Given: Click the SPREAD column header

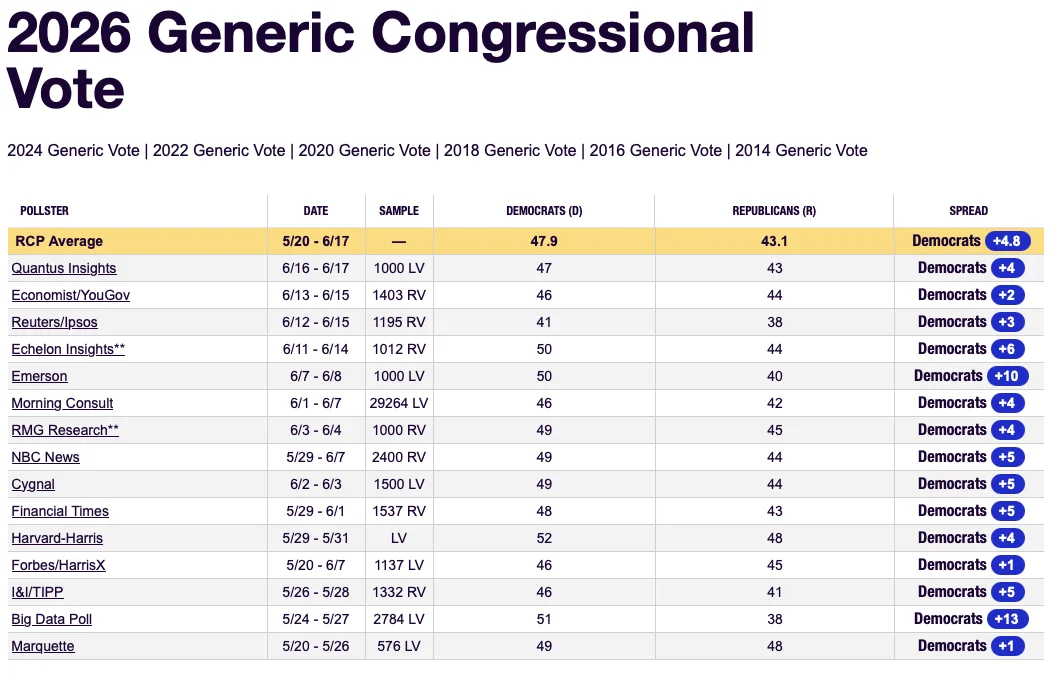Looking at the screenshot, I should click(968, 211).
